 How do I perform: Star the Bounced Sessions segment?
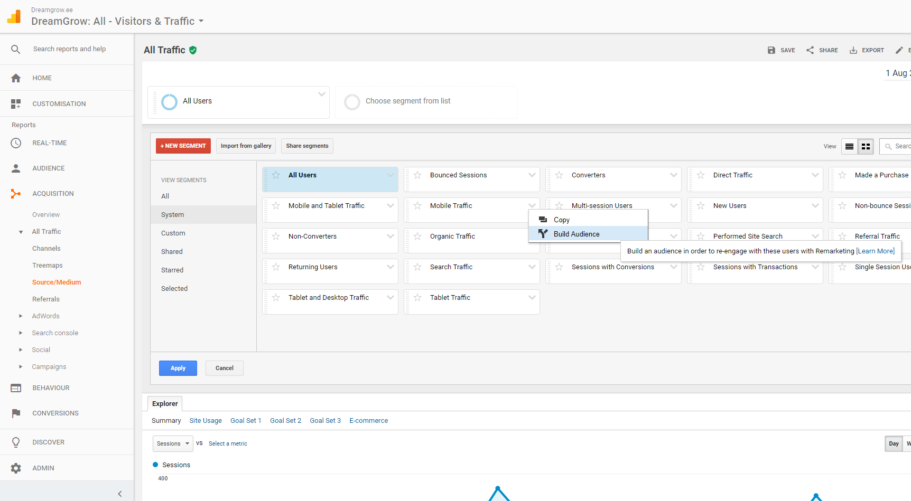[417, 175]
